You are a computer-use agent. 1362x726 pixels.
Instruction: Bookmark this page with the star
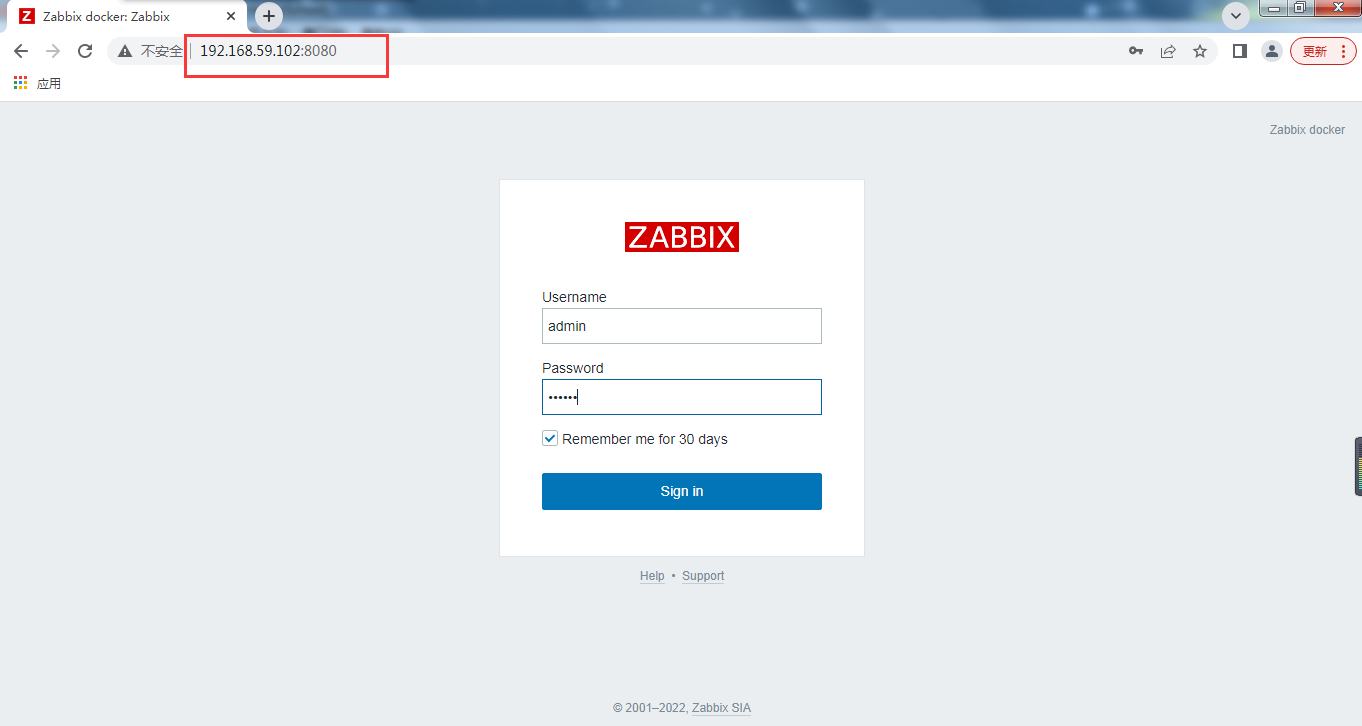[1200, 51]
